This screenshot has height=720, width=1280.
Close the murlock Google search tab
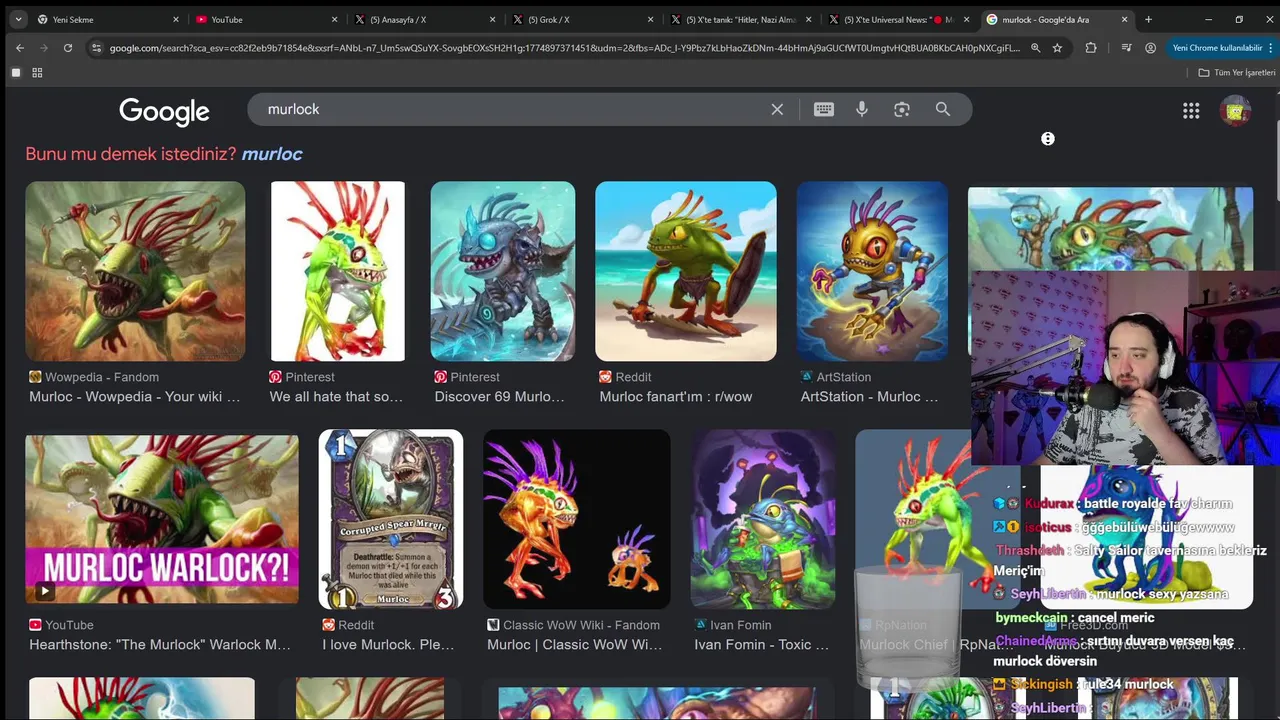tap(1124, 19)
